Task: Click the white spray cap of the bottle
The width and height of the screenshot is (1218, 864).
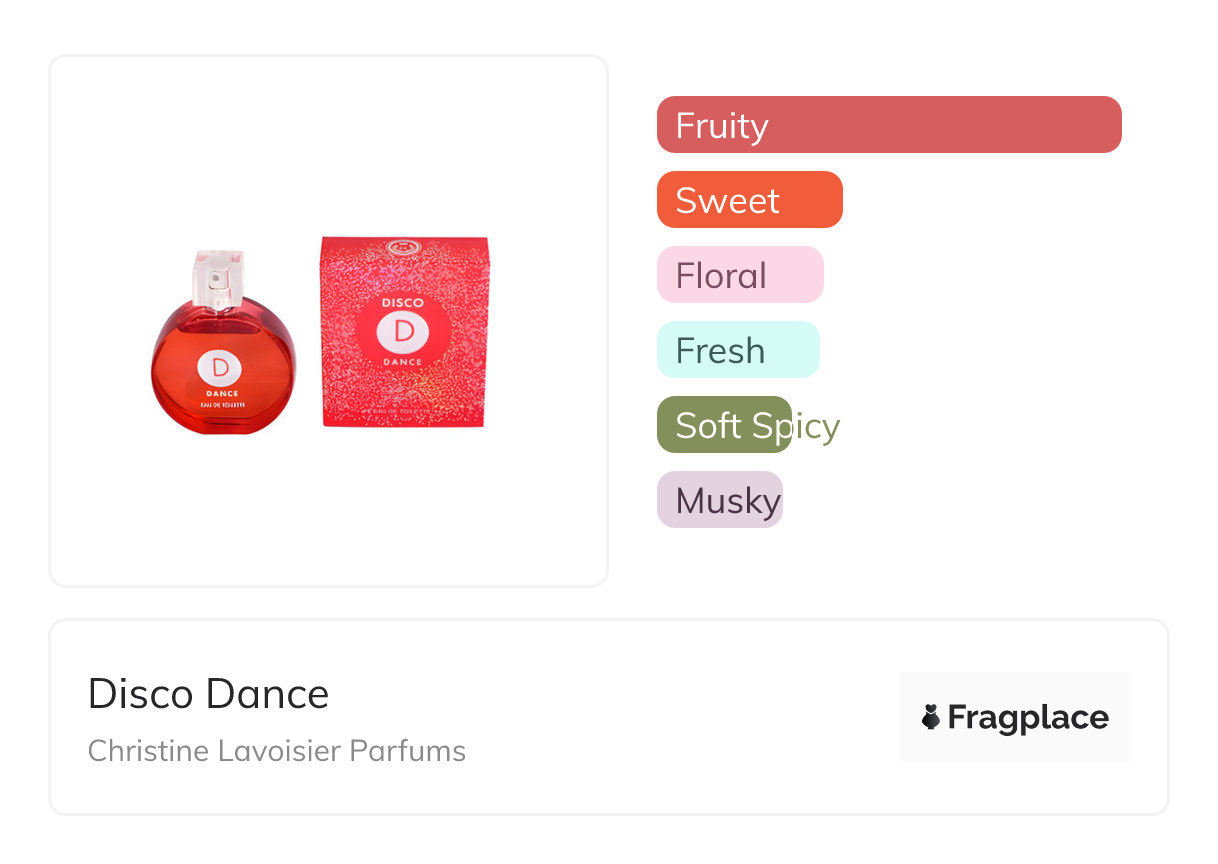Action: pyautogui.click(x=219, y=277)
